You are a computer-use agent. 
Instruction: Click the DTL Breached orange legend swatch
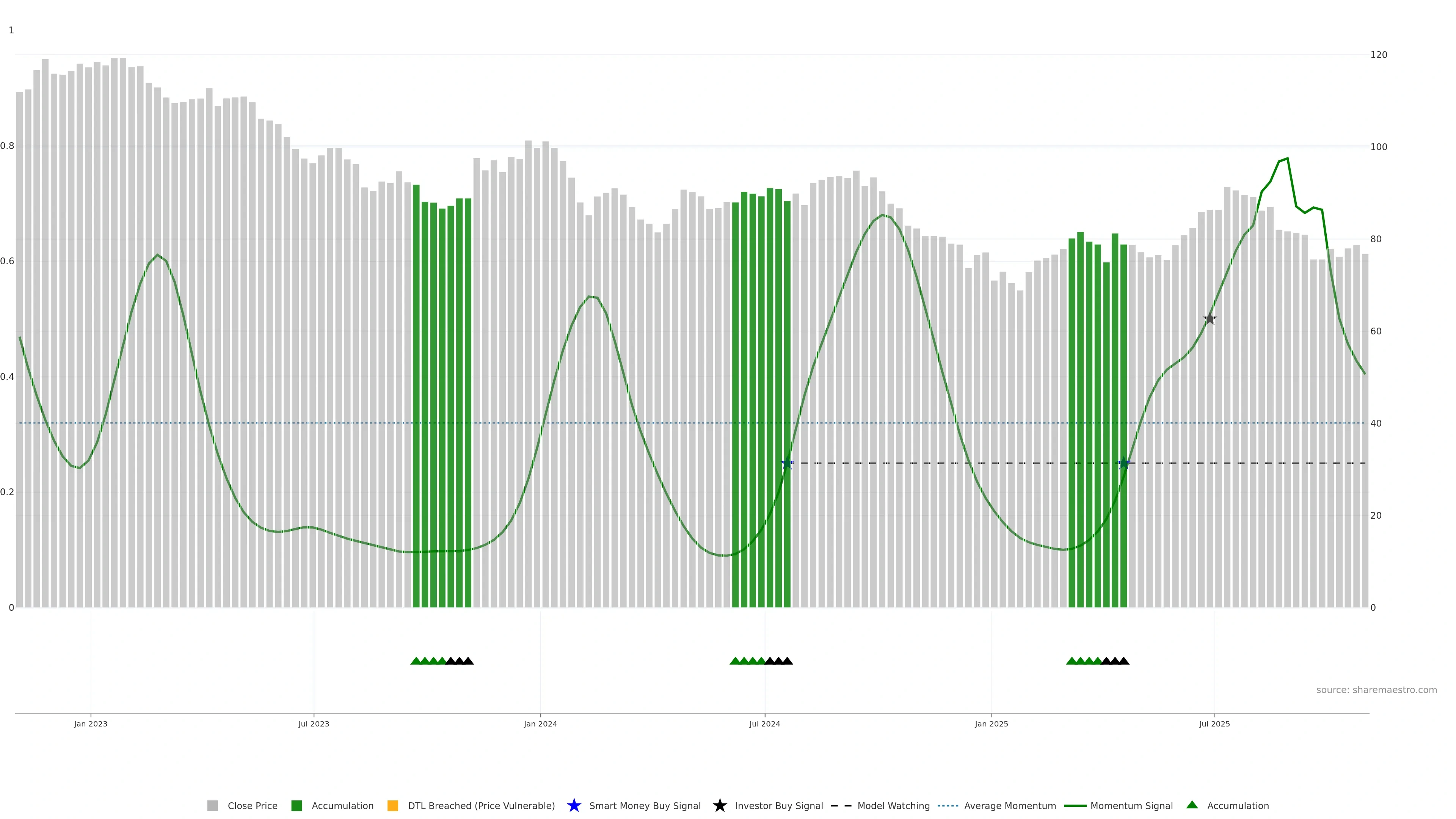coord(392,806)
